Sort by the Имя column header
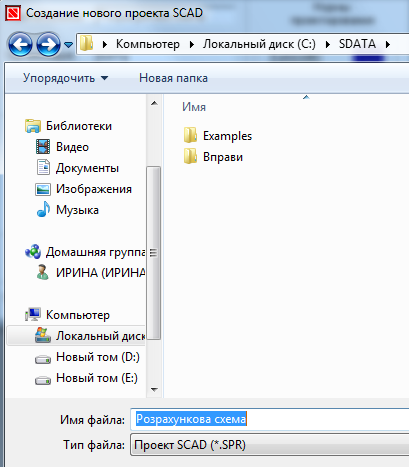Image resolution: width=409 pixels, height=467 pixels. [x=194, y=107]
